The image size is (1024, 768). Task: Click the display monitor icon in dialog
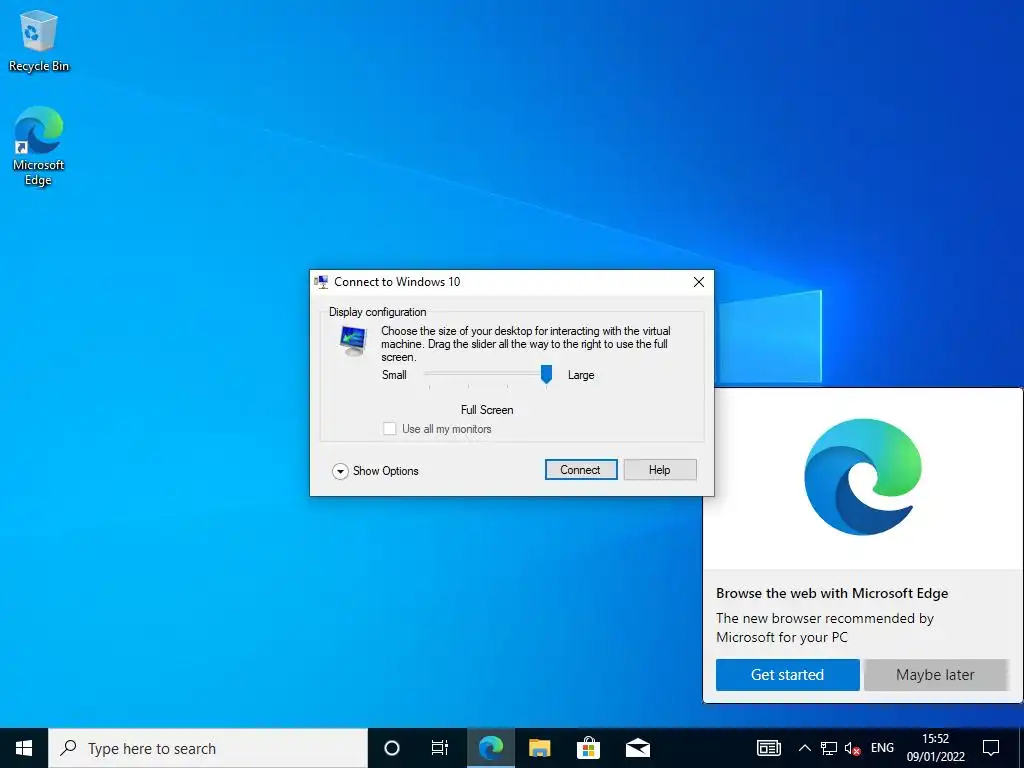(x=353, y=341)
